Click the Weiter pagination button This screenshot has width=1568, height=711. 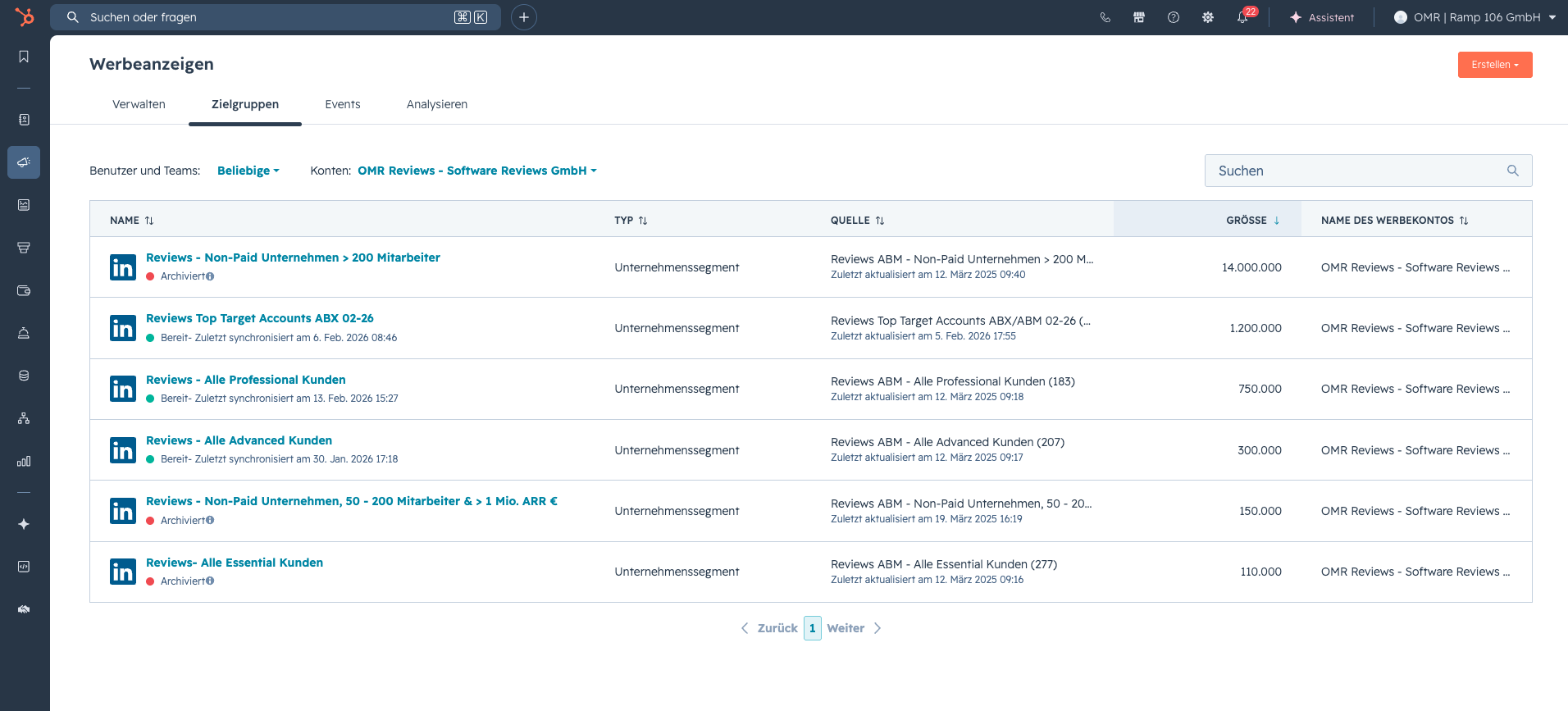coord(855,628)
